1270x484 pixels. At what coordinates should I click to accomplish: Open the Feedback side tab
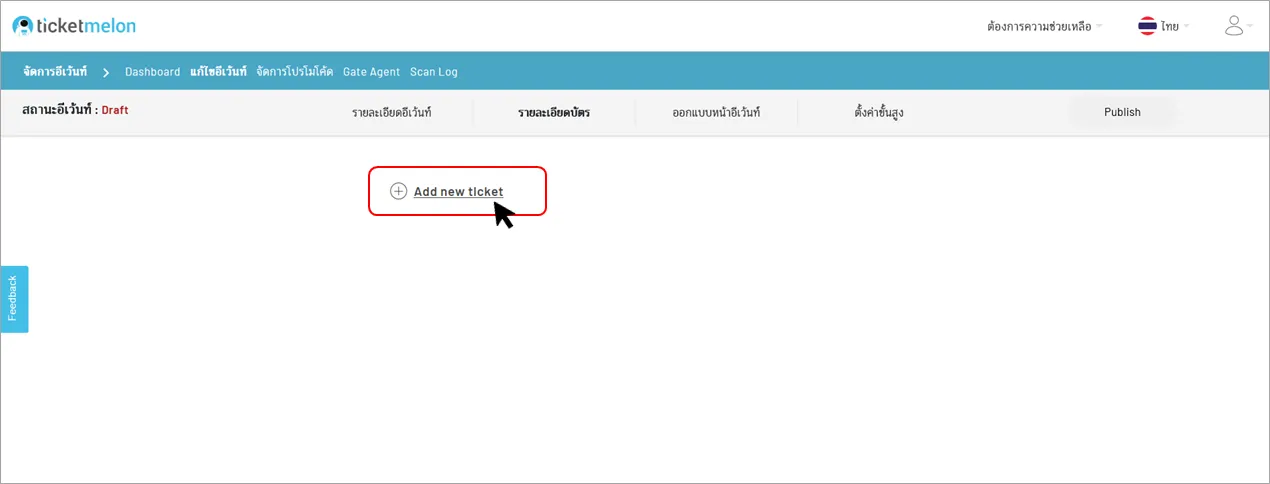(14, 299)
